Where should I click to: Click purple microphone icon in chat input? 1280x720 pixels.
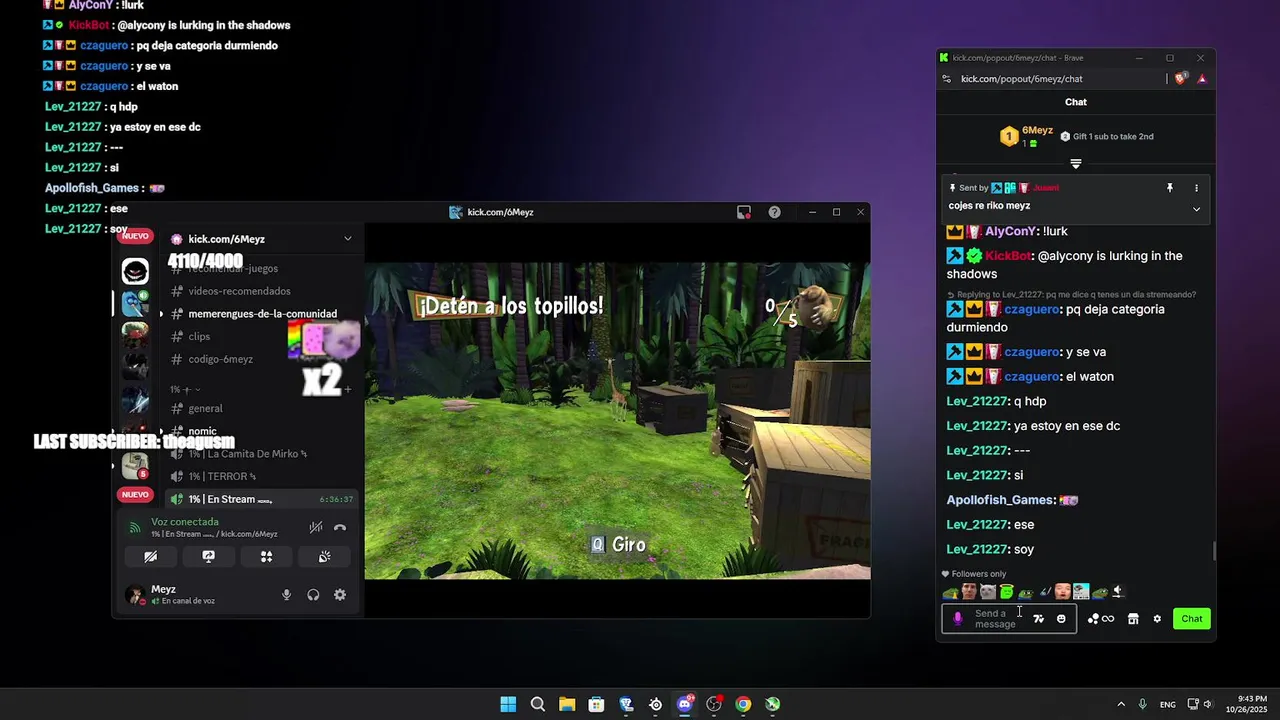coord(957,619)
